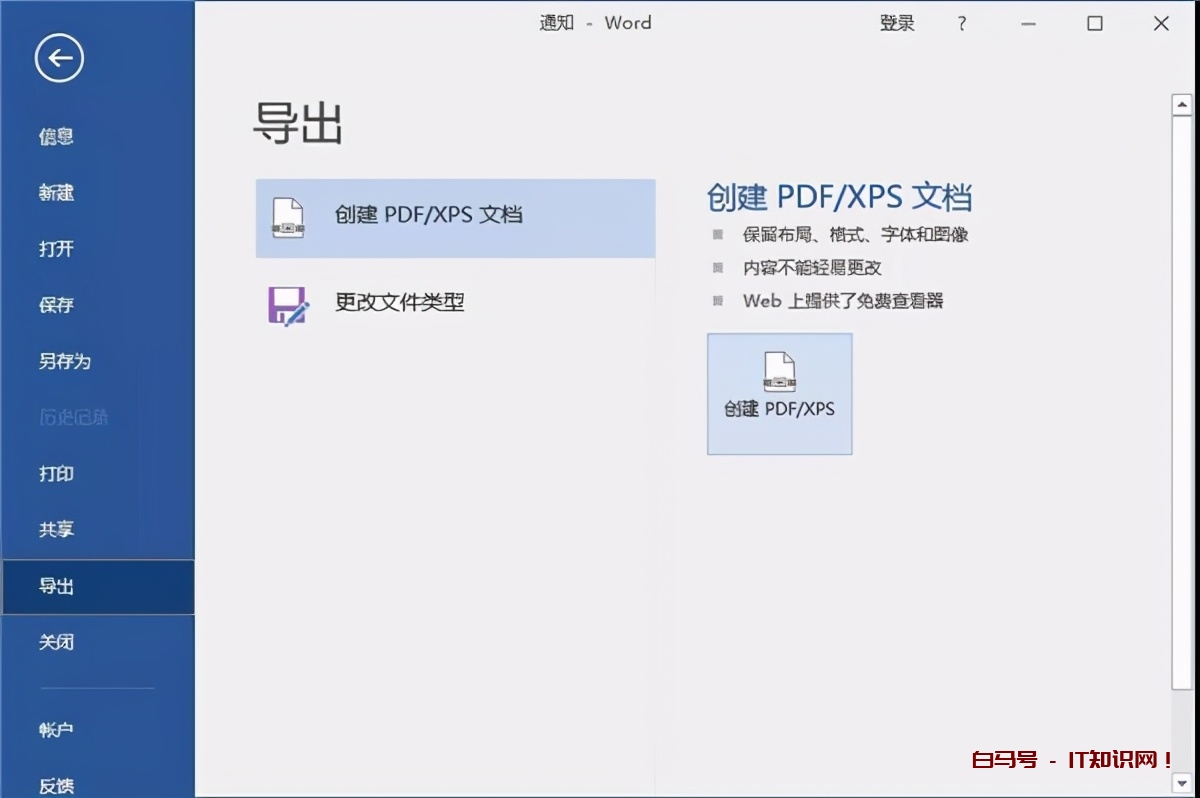The width and height of the screenshot is (1200, 798).
Task: Click 登录 to sign into Office
Action: [x=897, y=22]
